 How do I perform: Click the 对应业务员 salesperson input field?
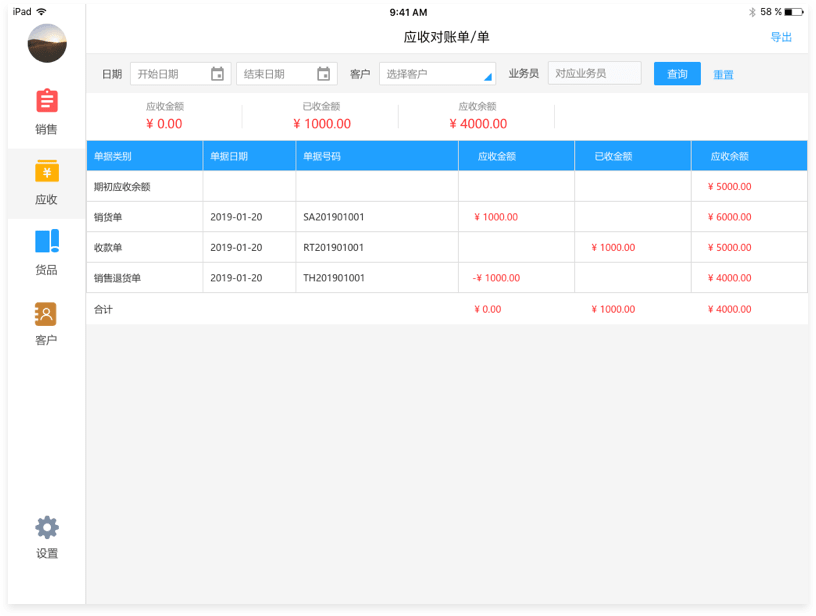594,73
